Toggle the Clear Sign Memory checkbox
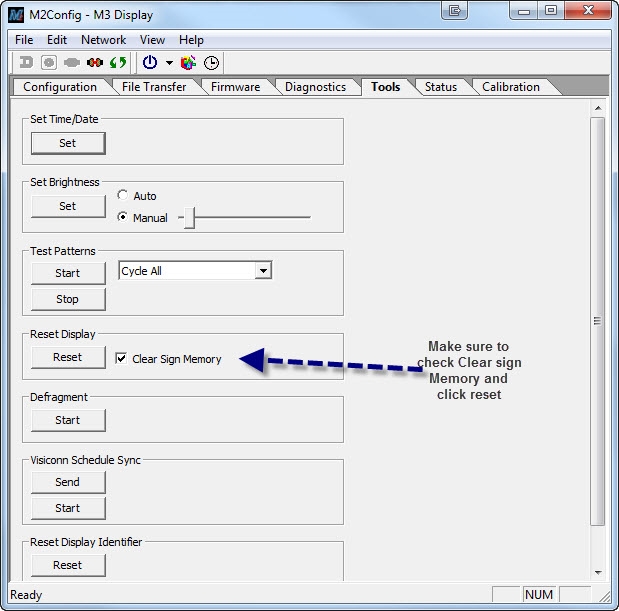This screenshot has width=619, height=611. [122, 359]
